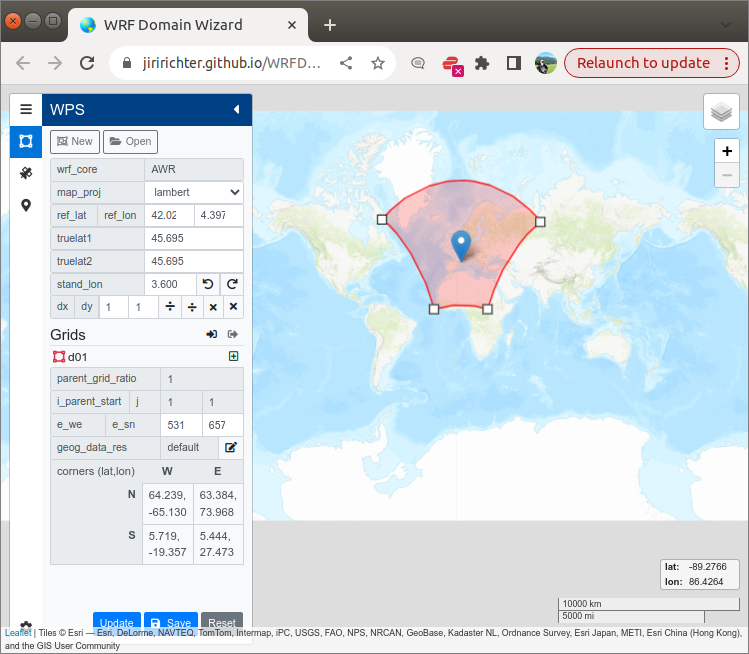This screenshot has height=654, width=749.
Task: Click the truelat1 input field
Action: [194, 238]
